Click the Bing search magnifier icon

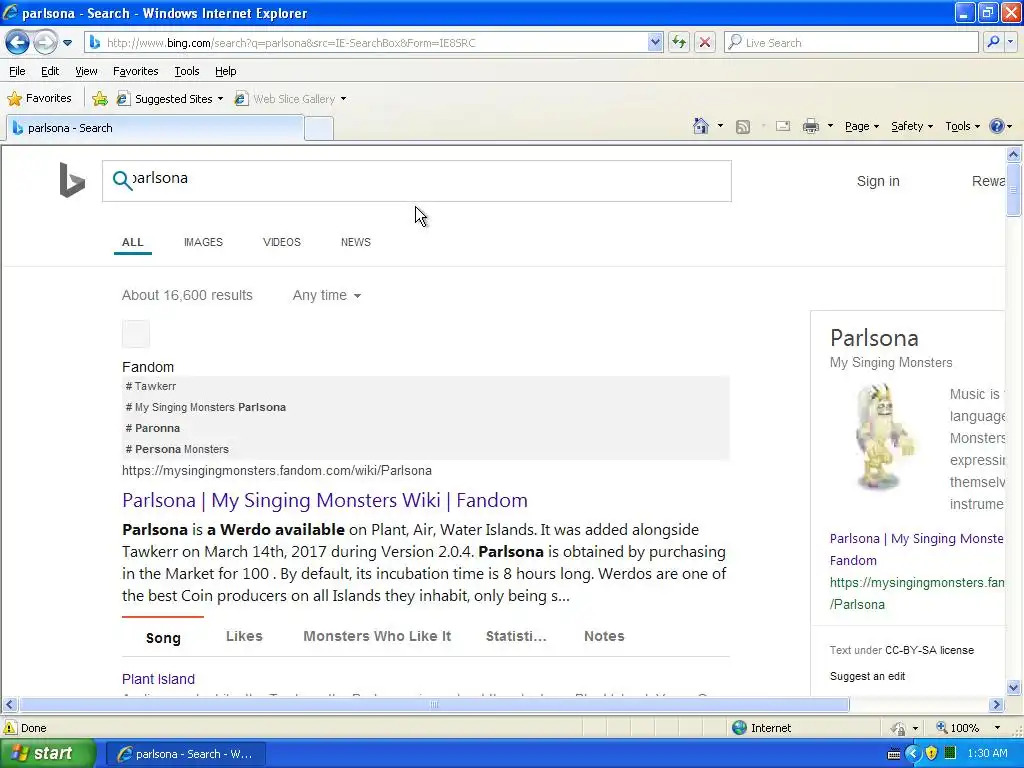pos(122,180)
